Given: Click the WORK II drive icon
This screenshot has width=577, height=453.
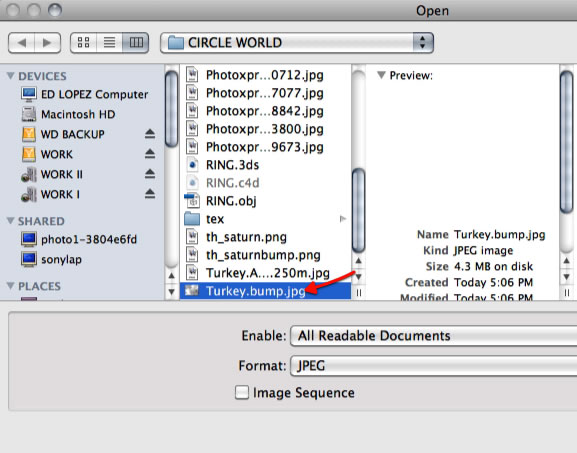Looking at the screenshot, I should tap(29, 174).
